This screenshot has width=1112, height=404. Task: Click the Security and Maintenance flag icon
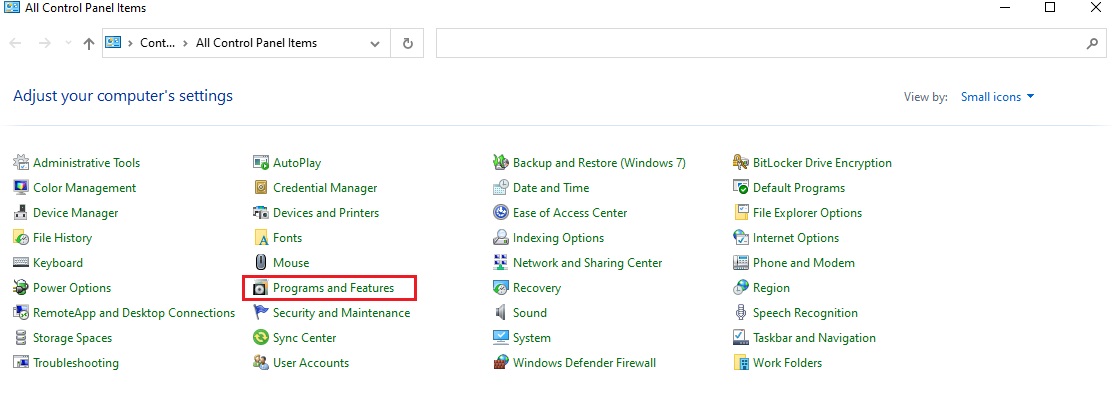click(261, 313)
